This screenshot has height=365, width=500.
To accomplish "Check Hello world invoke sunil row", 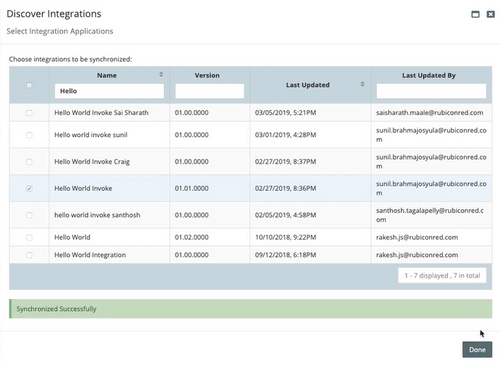I will click(x=29, y=135).
